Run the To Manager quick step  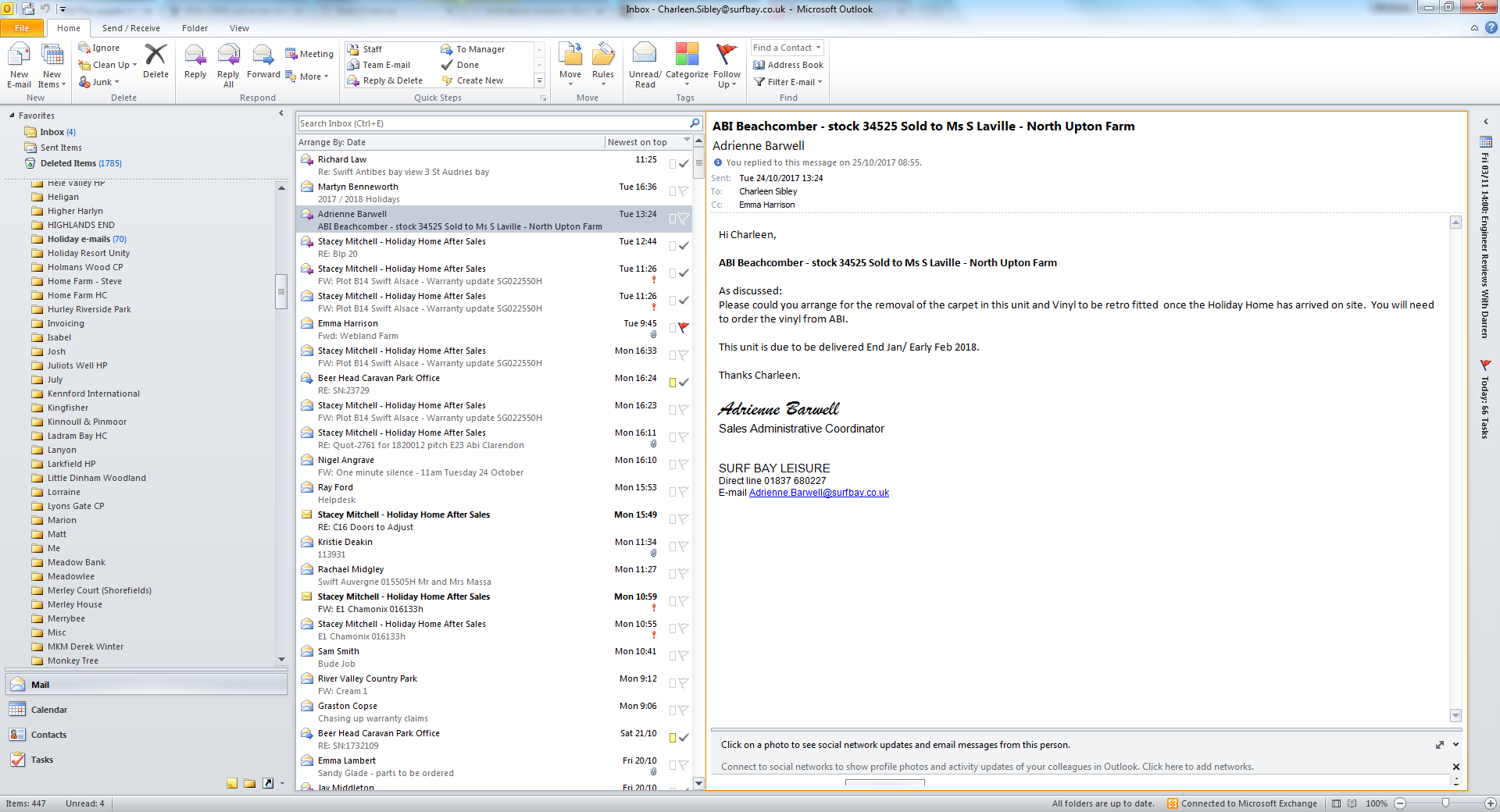(473, 49)
